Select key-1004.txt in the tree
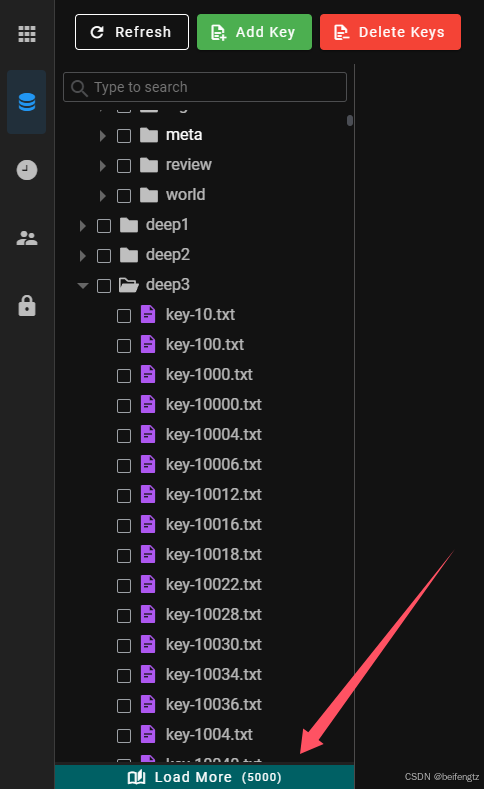Screen dimensions: 484x789 point(209,735)
